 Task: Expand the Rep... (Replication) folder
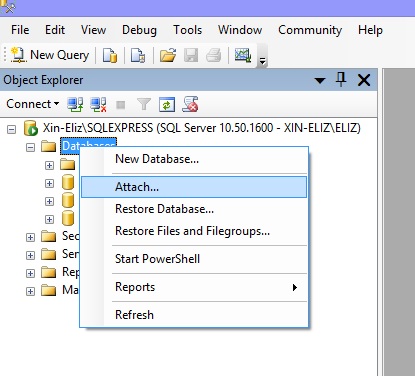30,273
